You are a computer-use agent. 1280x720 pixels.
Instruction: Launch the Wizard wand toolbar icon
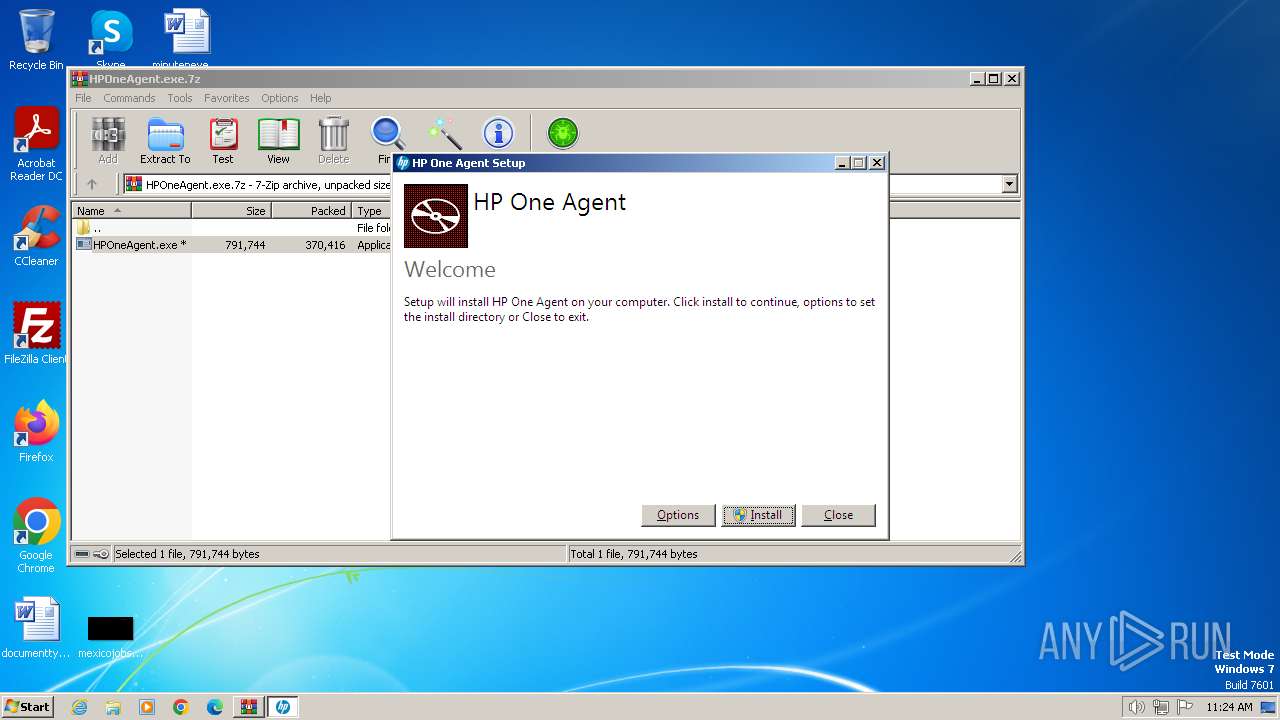443,134
